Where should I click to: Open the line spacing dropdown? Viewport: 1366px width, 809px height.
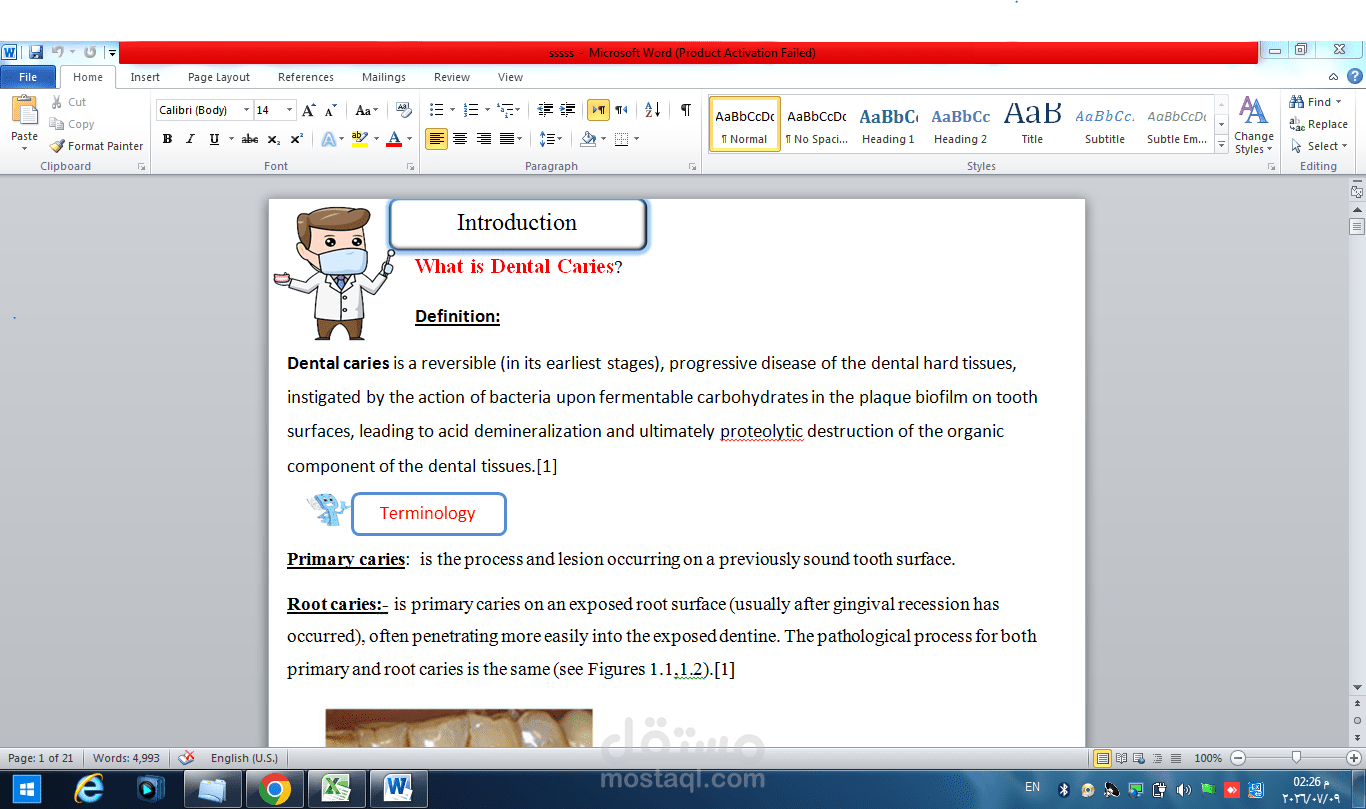point(551,139)
